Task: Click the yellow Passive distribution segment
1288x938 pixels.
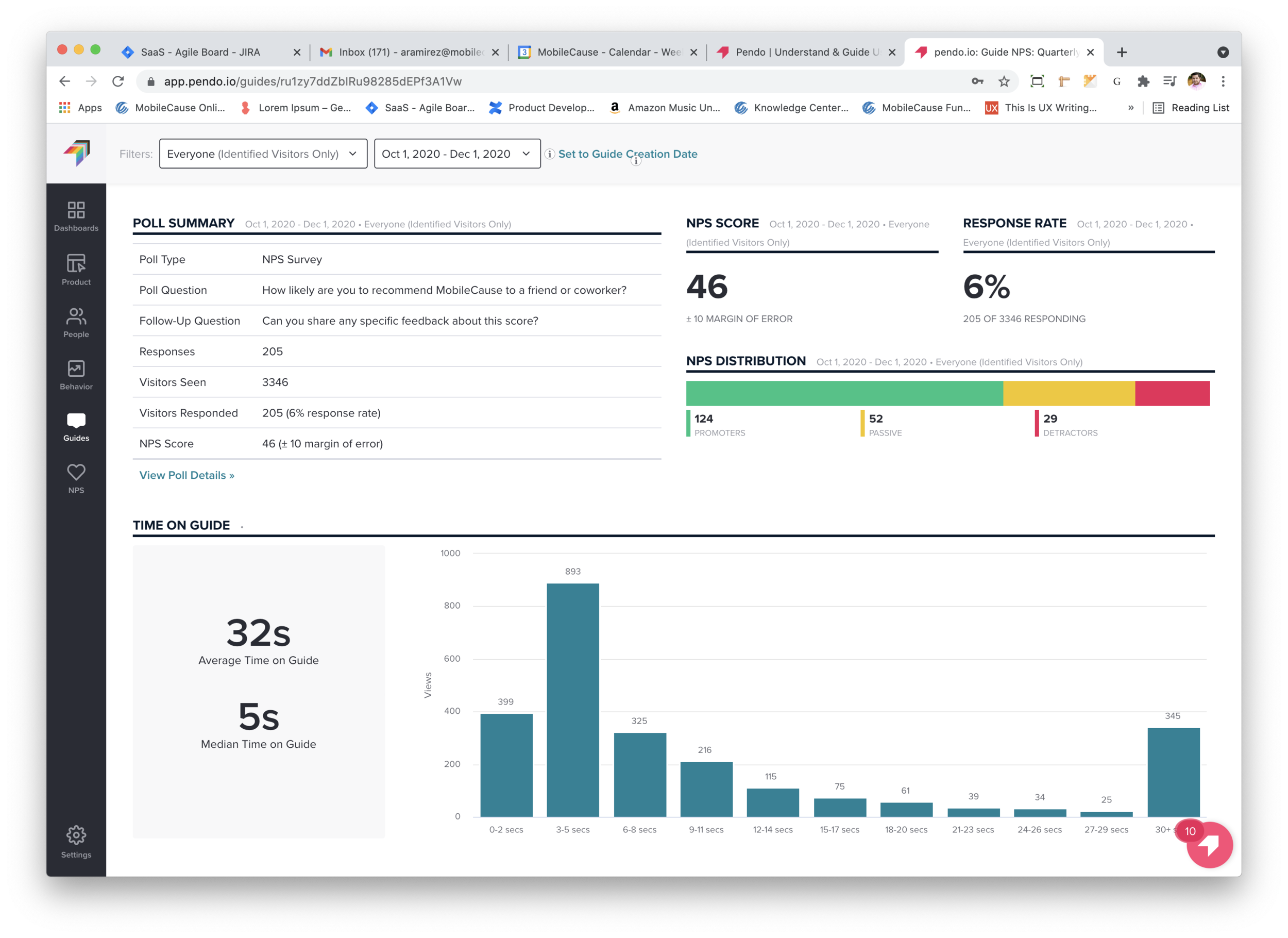Action: (x=1070, y=393)
